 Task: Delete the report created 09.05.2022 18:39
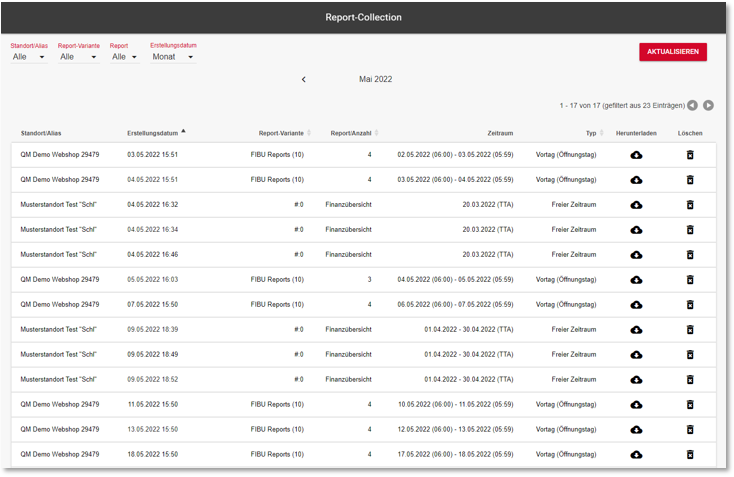tap(689, 330)
